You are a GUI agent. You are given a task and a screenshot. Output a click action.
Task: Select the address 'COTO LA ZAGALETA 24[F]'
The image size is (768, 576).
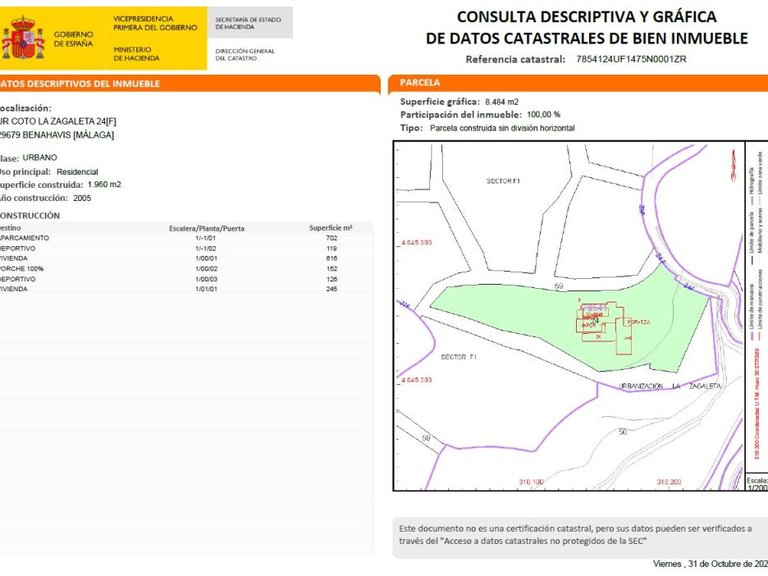click(64, 121)
